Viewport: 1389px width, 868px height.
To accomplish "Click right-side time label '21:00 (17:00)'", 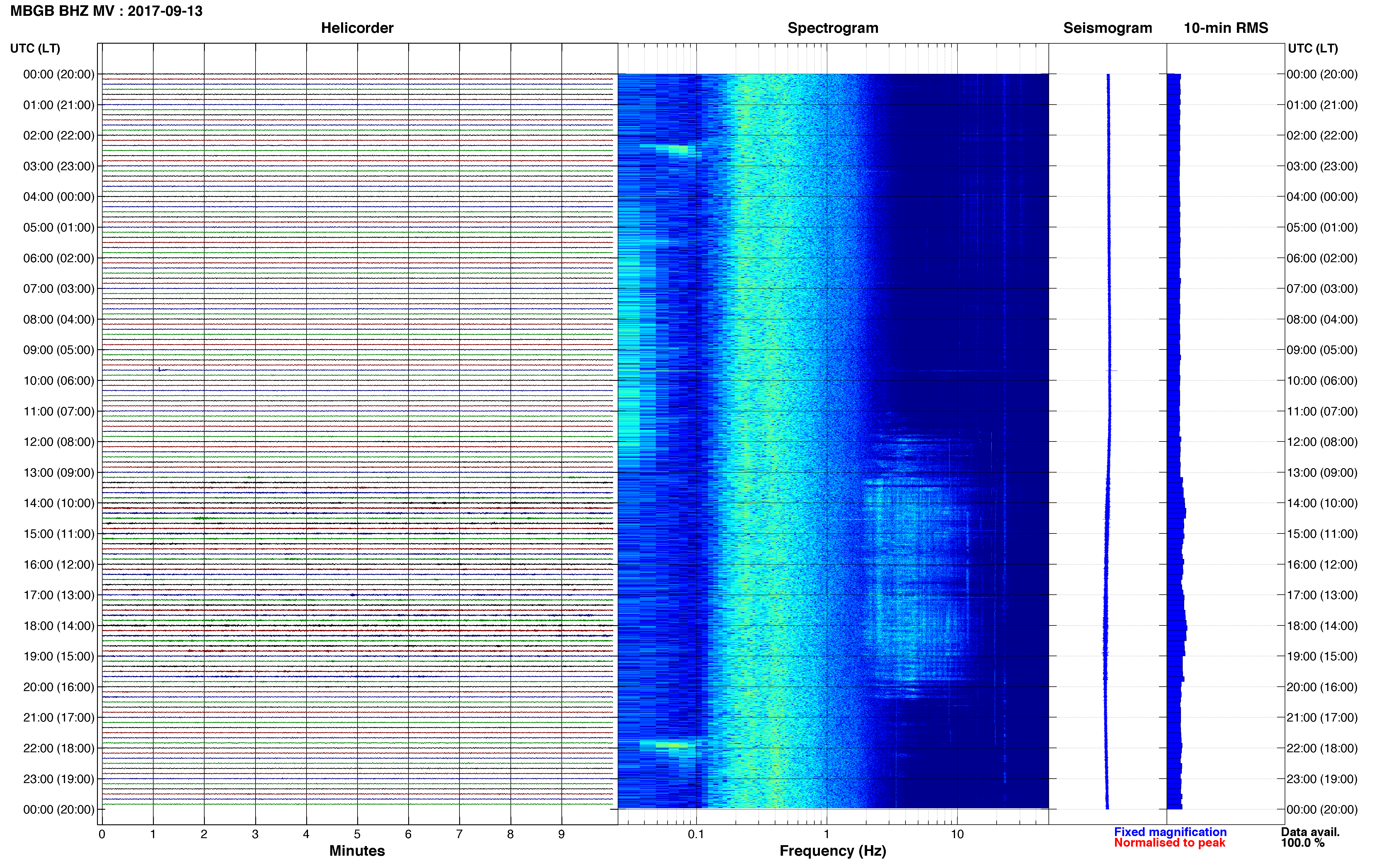I will pos(1322,718).
